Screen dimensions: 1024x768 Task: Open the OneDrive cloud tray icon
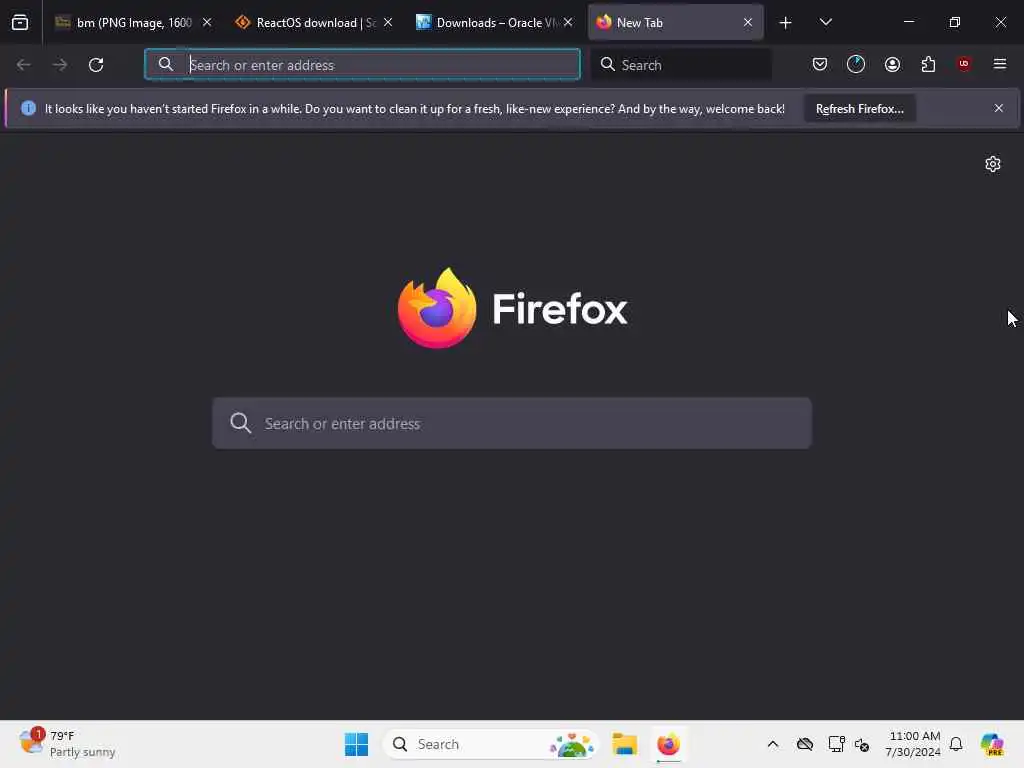coord(805,744)
